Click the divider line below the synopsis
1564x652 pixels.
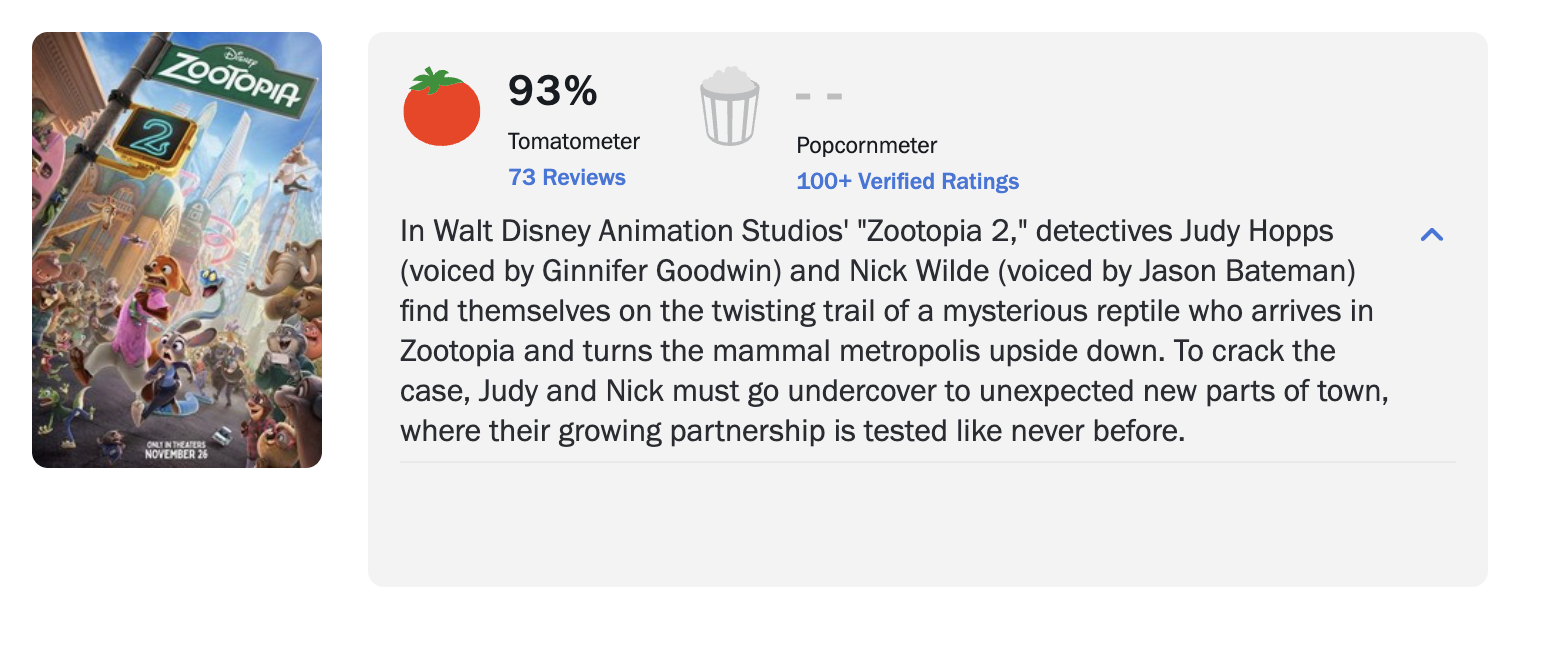[x=927, y=462]
